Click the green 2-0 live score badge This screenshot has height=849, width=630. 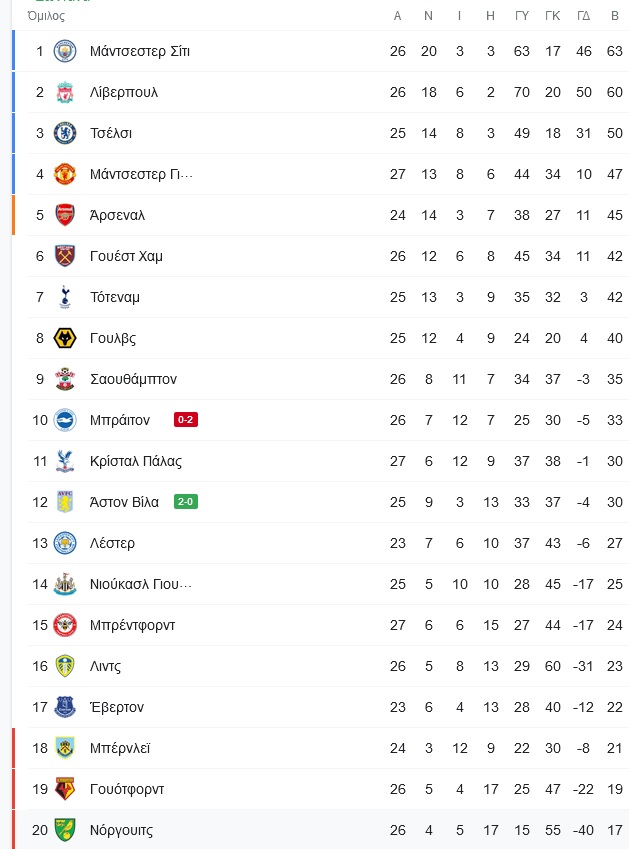point(186,501)
